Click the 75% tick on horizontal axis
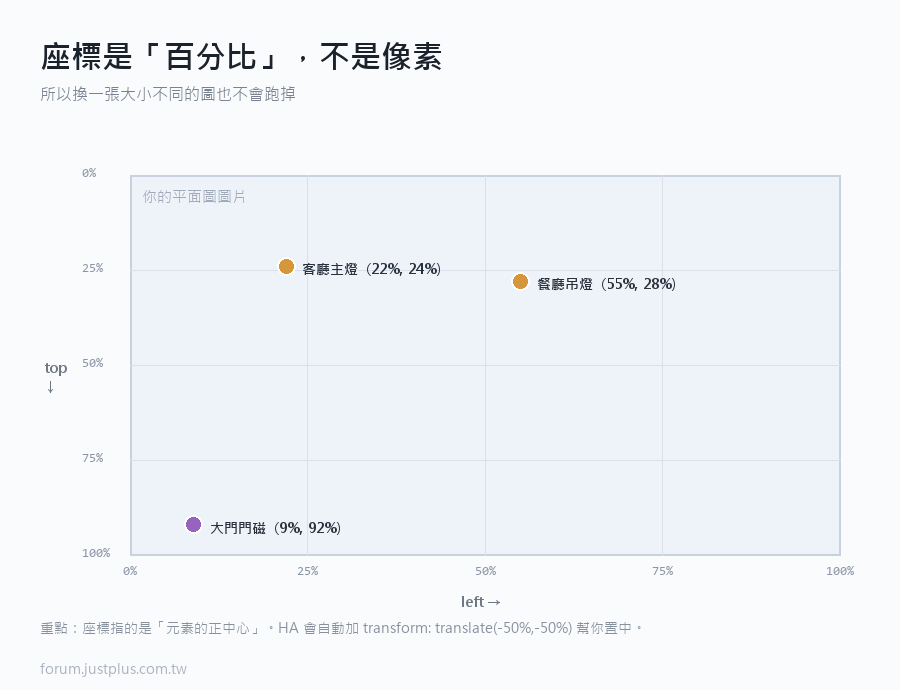Viewport: 900px width, 690px height. [662, 571]
